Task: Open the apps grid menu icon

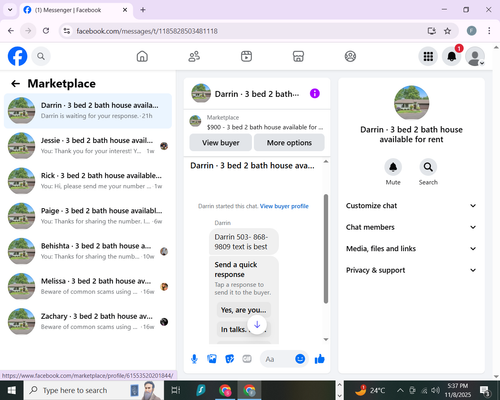Action: pyautogui.click(x=428, y=56)
